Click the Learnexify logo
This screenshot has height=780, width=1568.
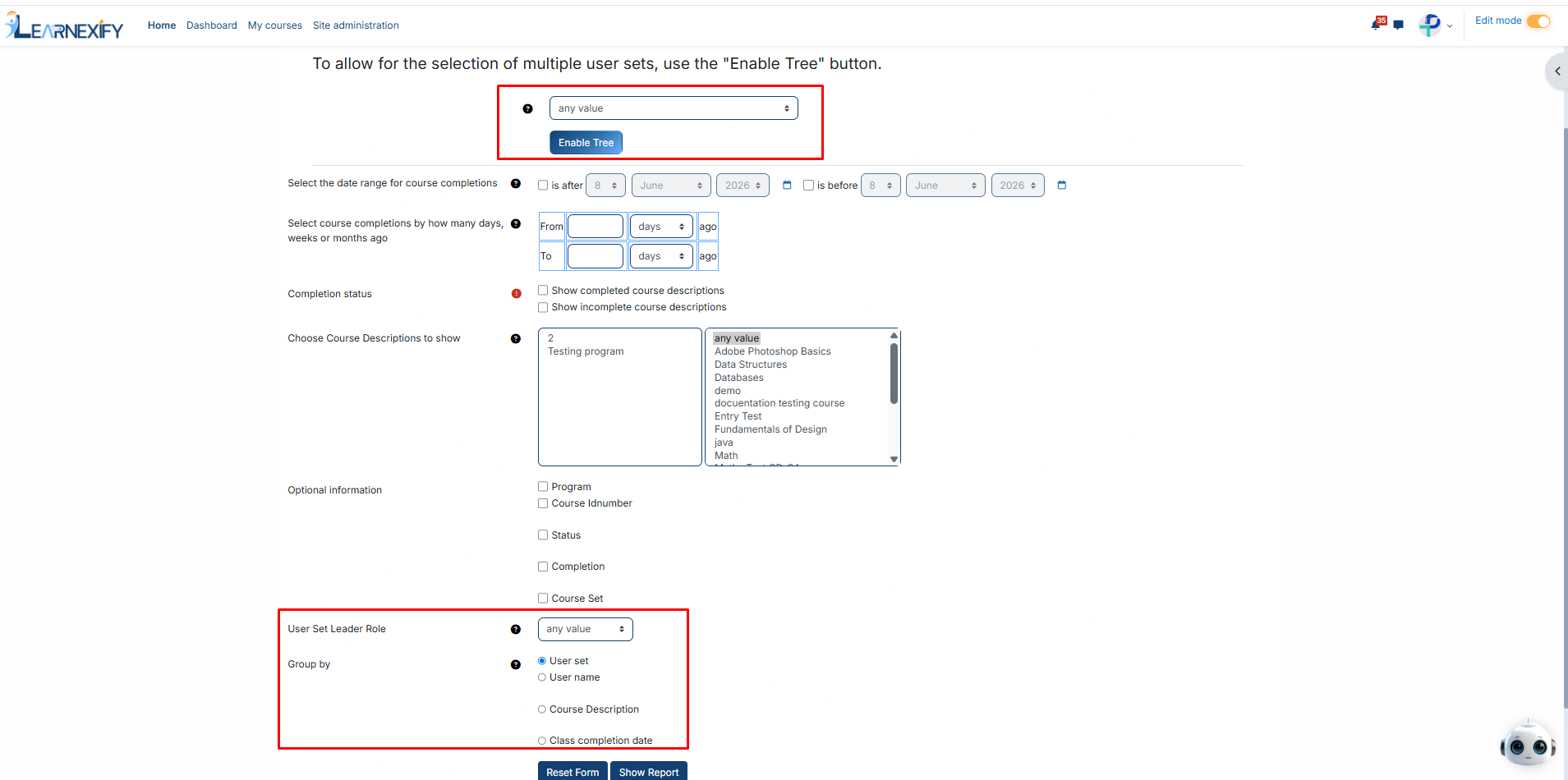click(64, 26)
